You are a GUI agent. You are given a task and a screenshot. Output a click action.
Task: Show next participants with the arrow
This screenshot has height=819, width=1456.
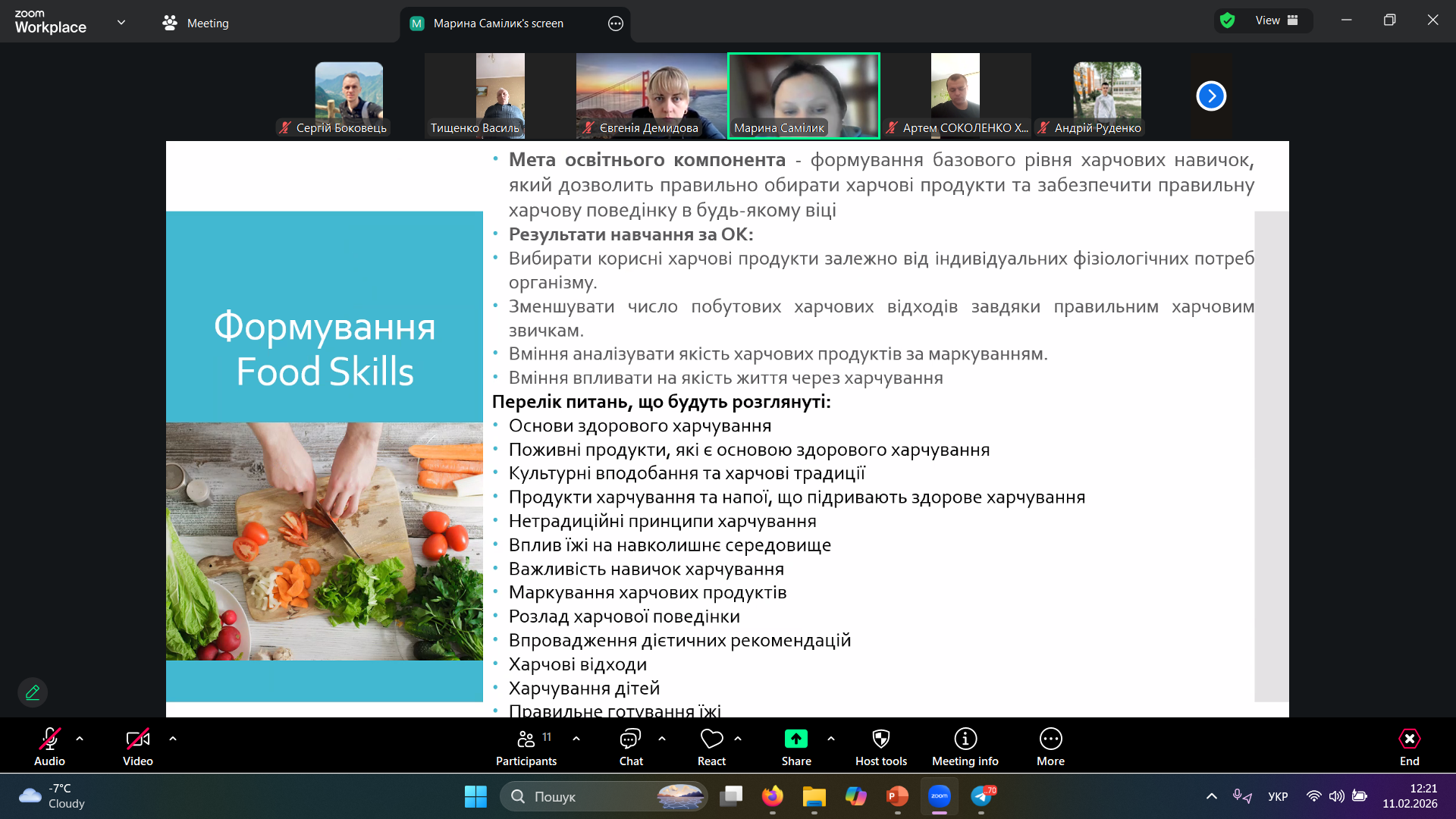[1211, 96]
